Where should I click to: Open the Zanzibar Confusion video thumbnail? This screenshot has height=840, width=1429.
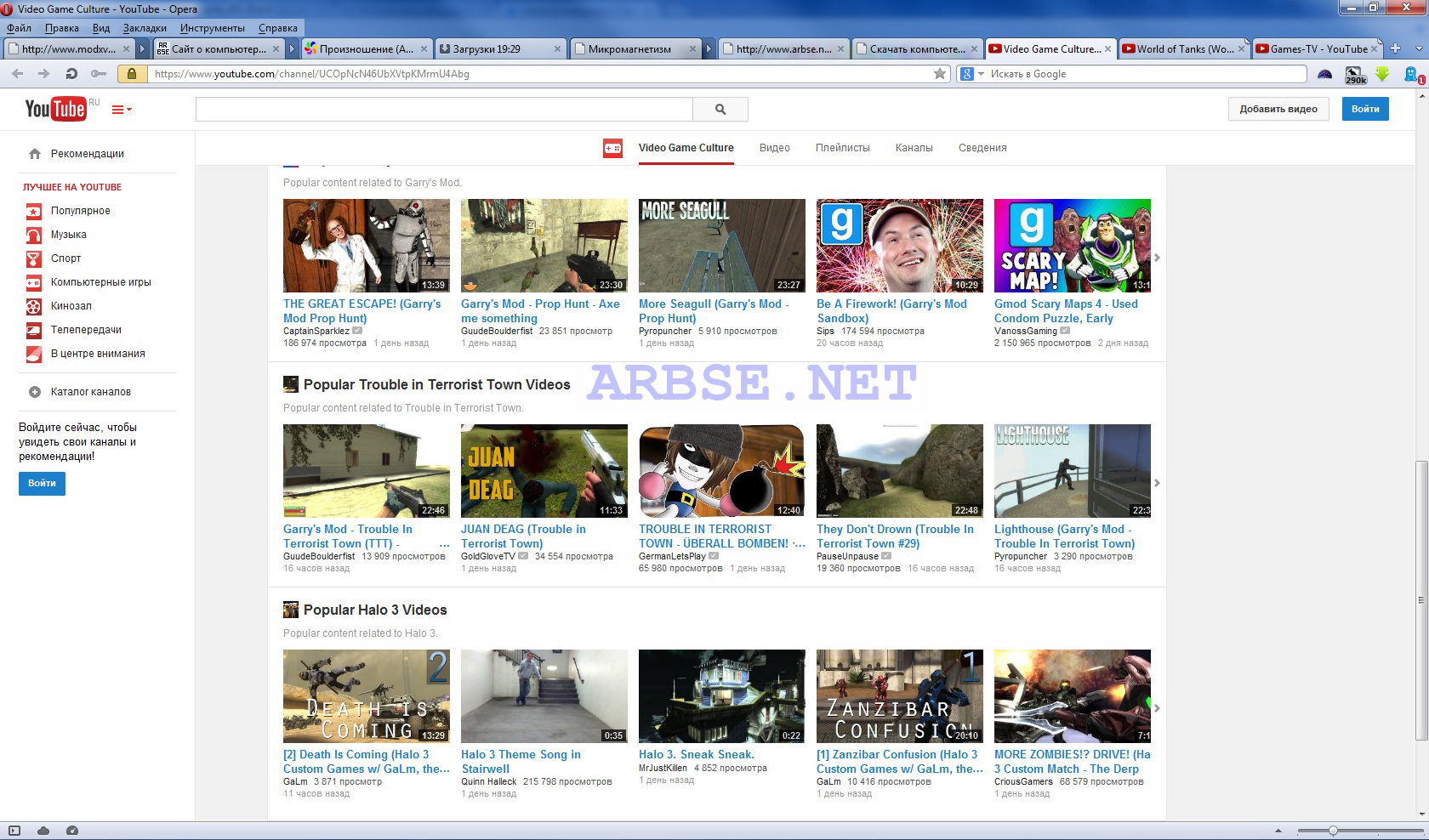coord(900,696)
